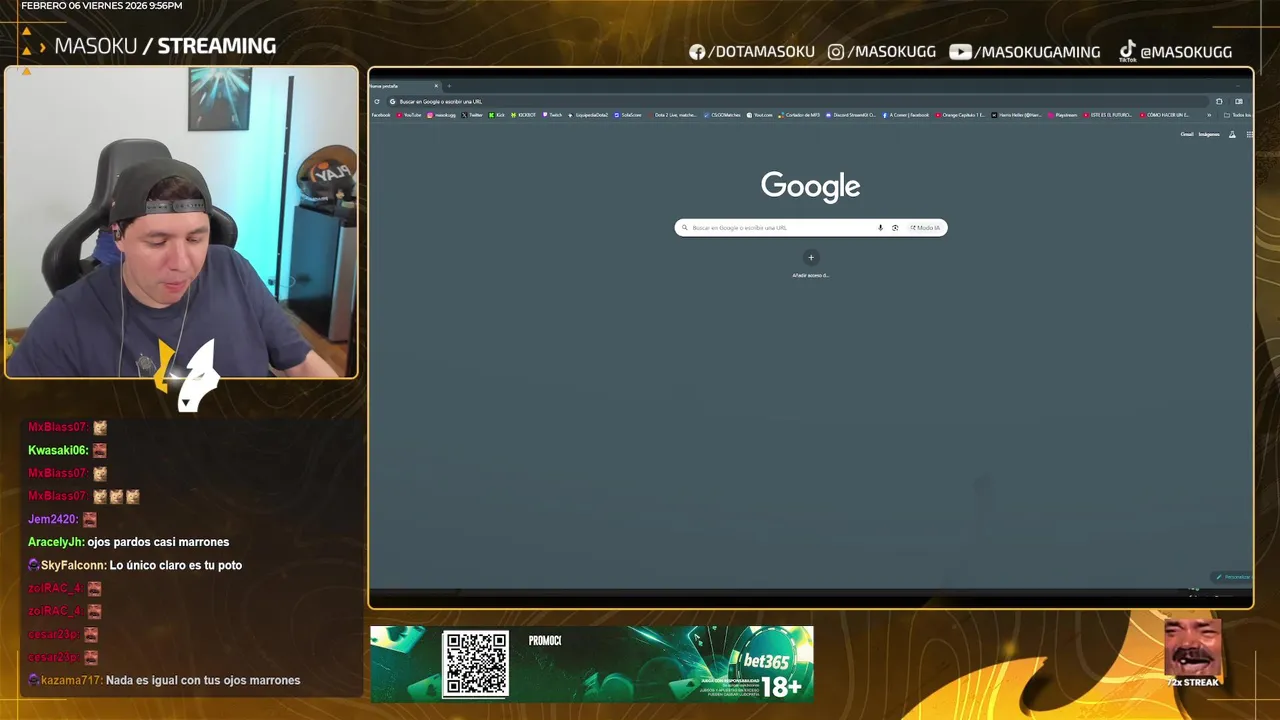Screen dimensions: 1280x720
Task: Click the Personalizar Chrome button
Action: (1233, 577)
